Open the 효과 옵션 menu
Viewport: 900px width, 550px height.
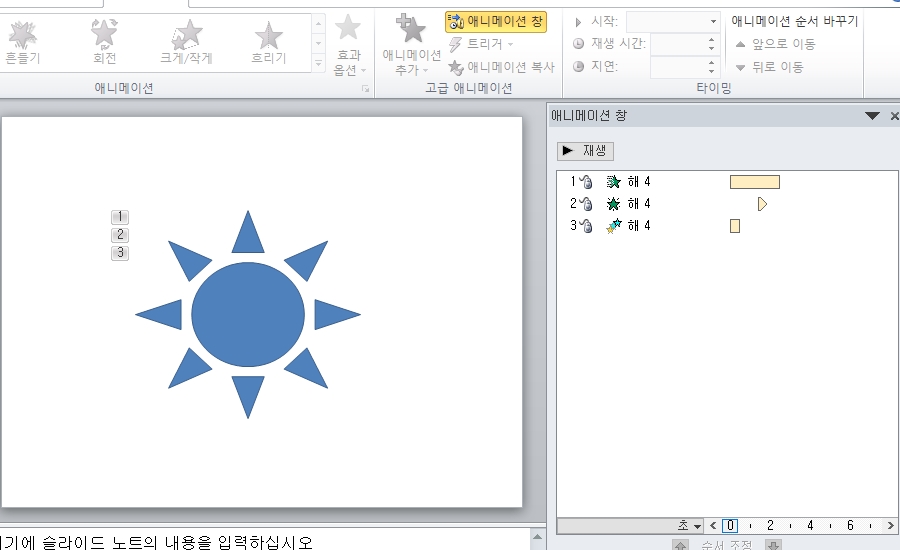pos(348,45)
